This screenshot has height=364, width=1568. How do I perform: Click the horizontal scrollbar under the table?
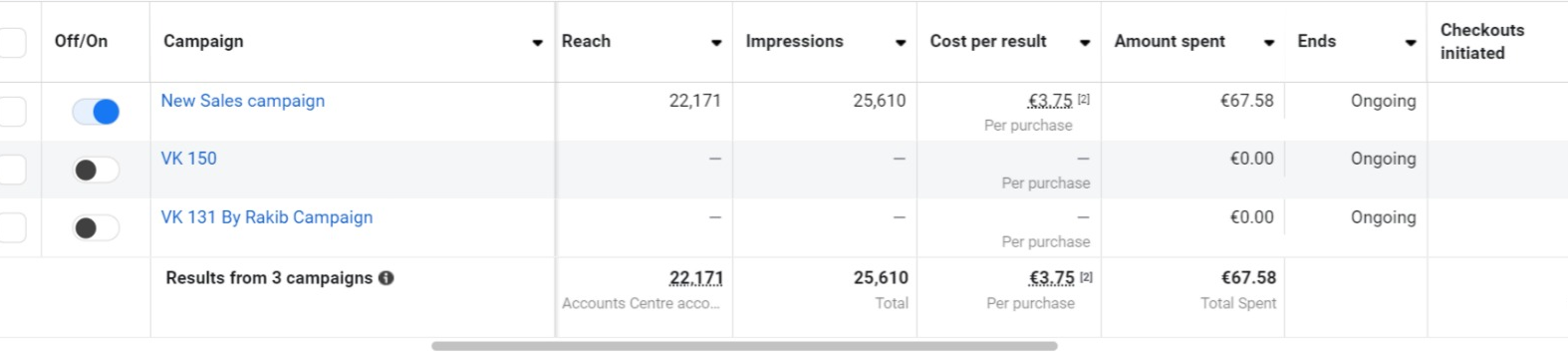pos(744,346)
